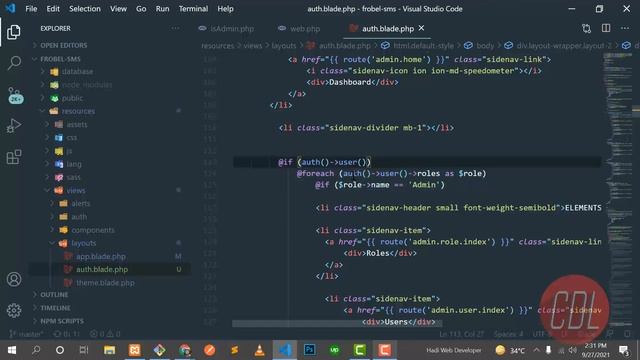The width and height of the screenshot is (640, 360).
Task: Open the Selection menu
Action: pyautogui.click(x=84, y=9)
